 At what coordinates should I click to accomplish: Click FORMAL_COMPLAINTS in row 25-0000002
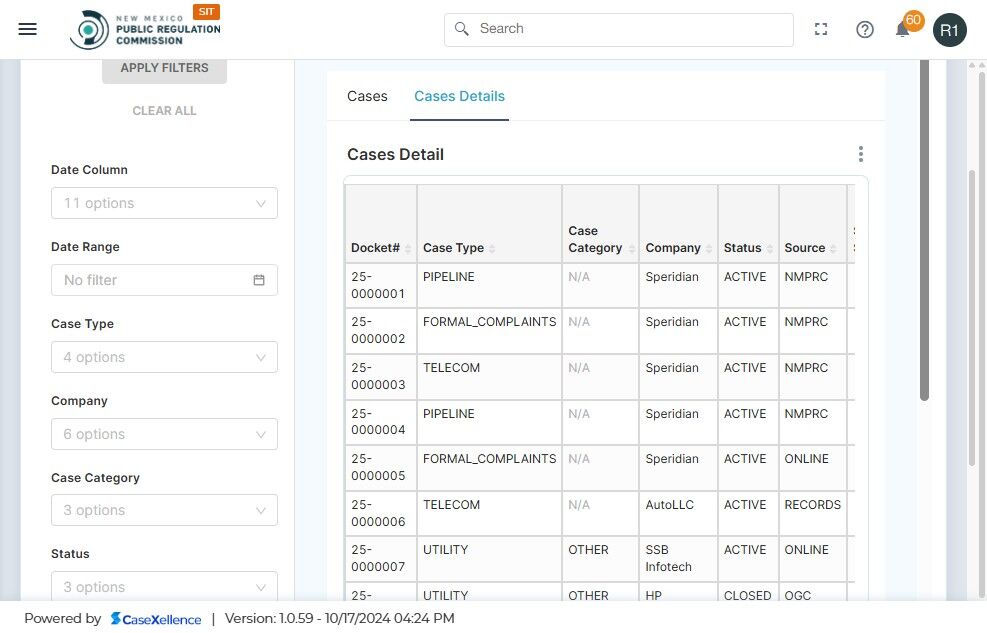click(x=490, y=322)
